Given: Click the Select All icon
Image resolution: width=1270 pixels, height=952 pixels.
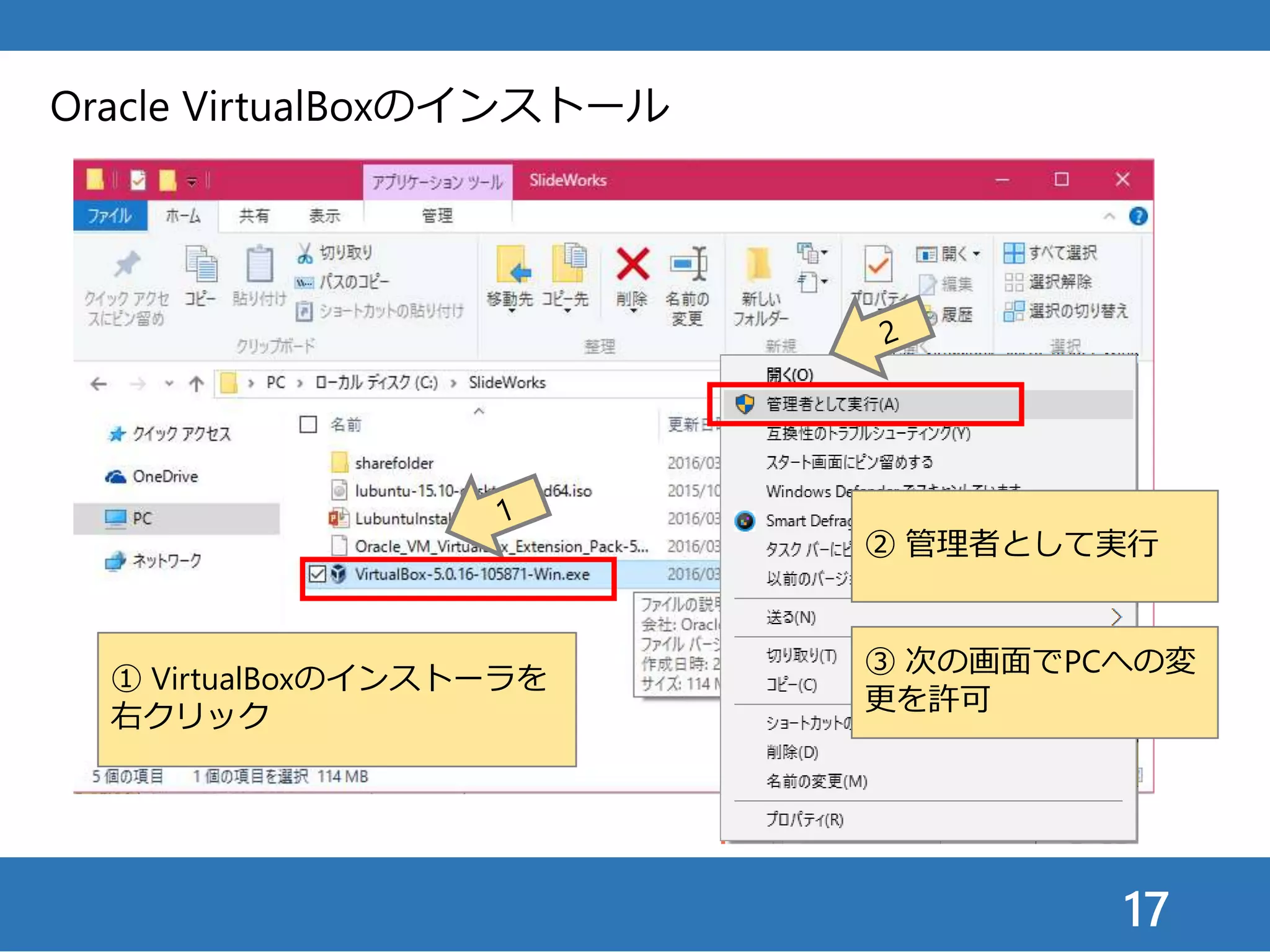Looking at the screenshot, I should tap(1014, 253).
